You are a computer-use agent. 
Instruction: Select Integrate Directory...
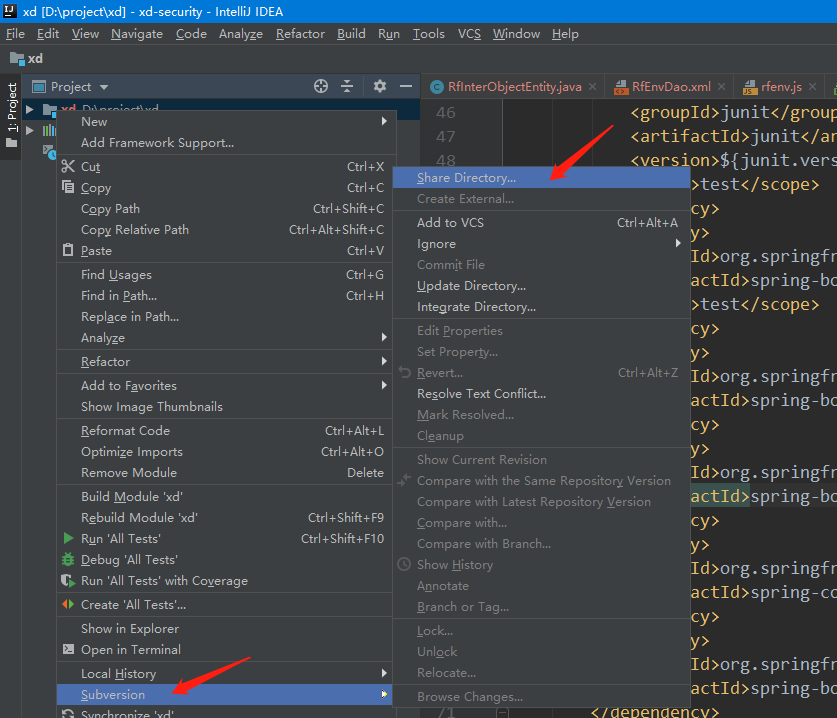coord(541,307)
